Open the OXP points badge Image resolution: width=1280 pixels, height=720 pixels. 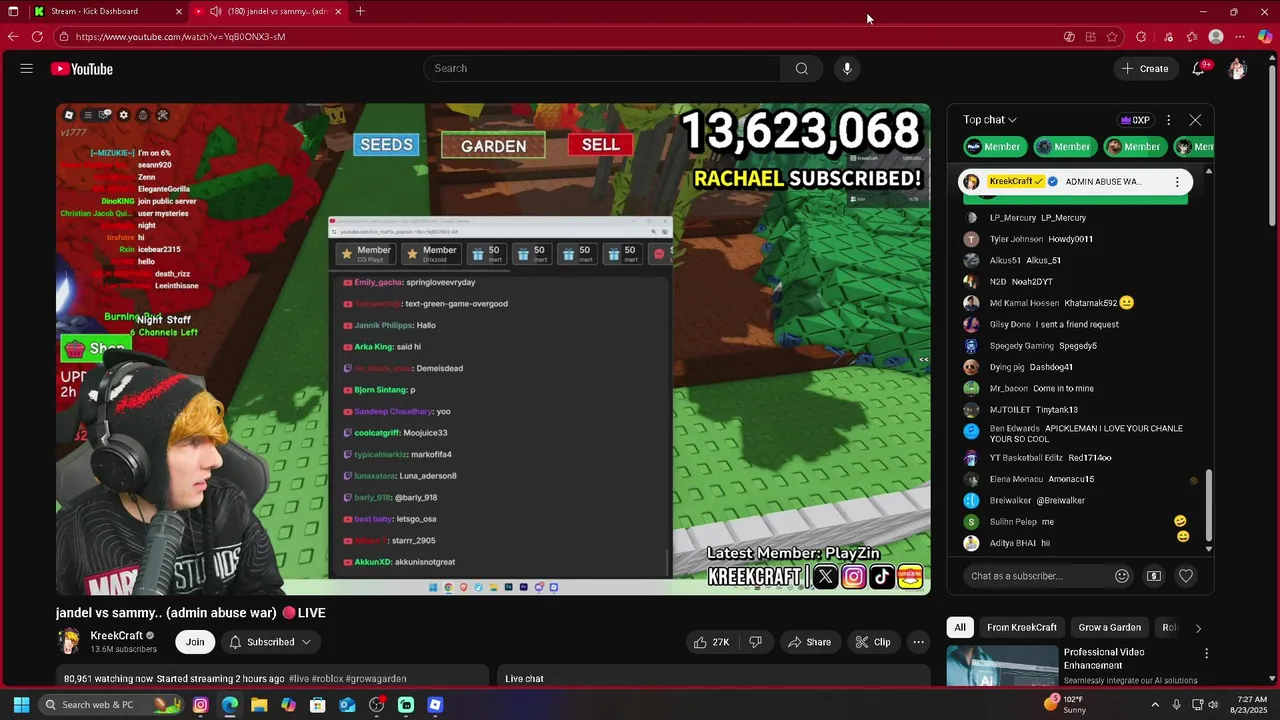point(1135,120)
